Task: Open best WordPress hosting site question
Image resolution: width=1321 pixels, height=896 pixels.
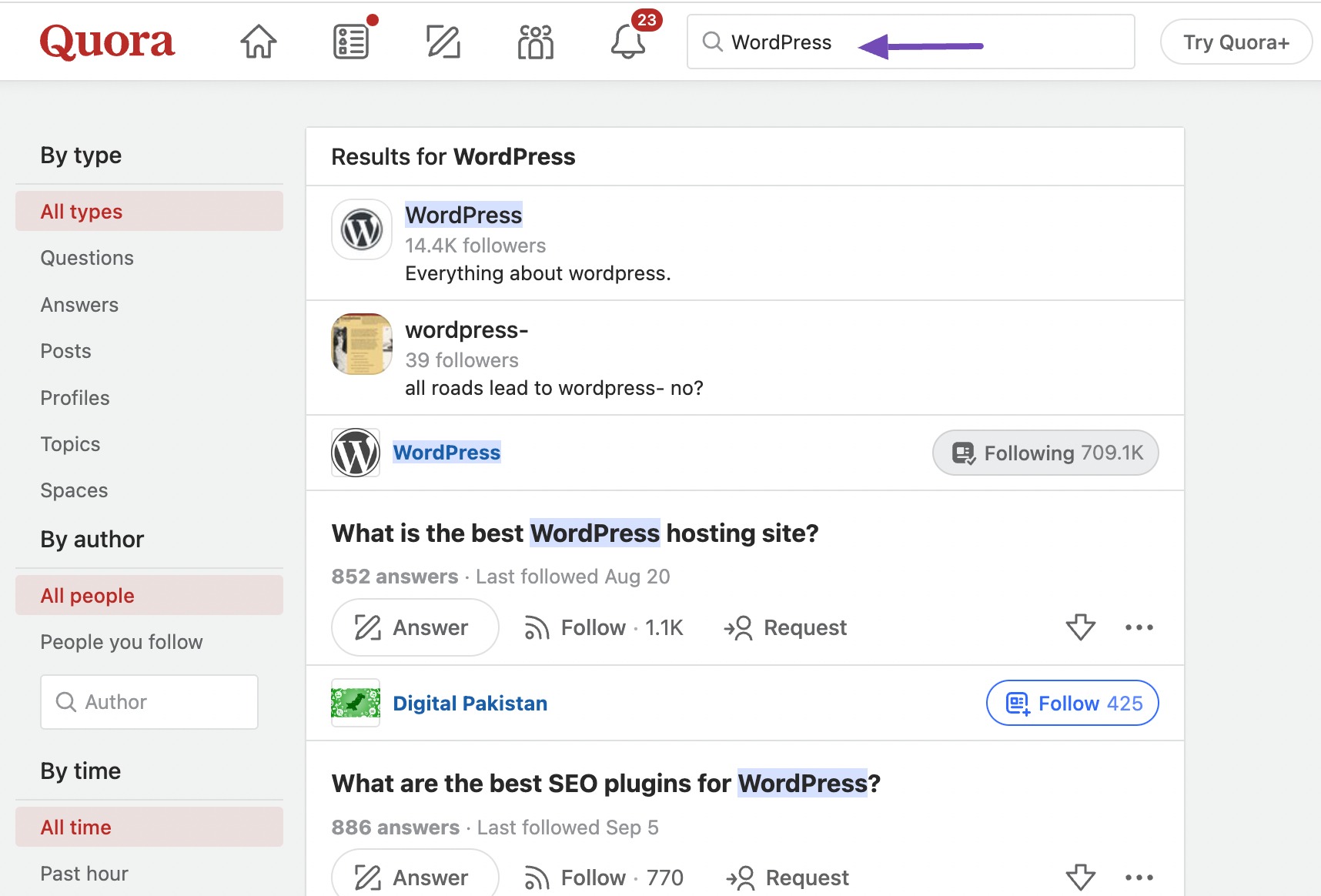Action: (575, 533)
